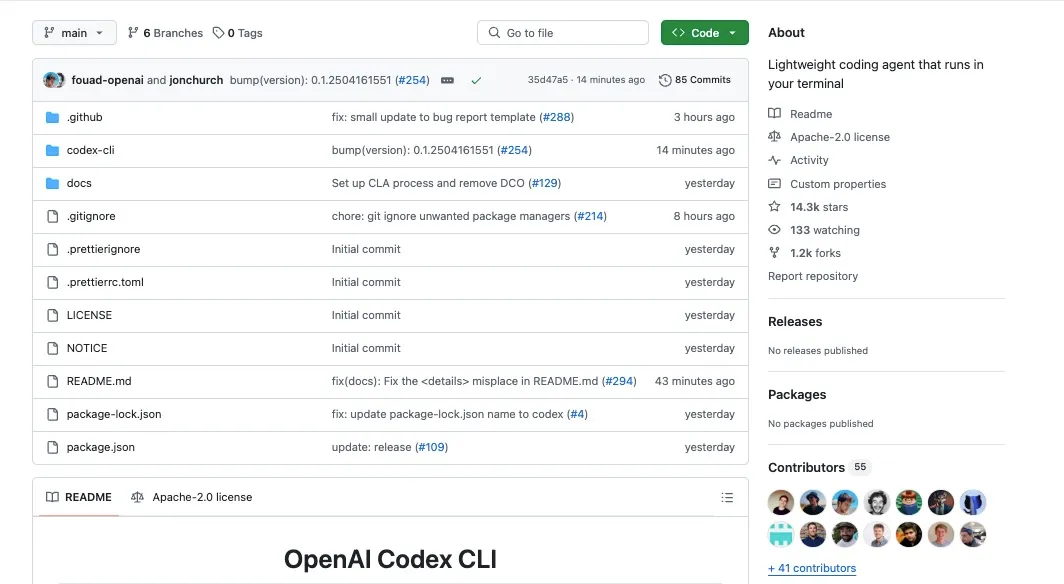Click the commit message ellipsis expander icon
The width and height of the screenshot is (1064, 584).
pyautogui.click(x=447, y=80)
